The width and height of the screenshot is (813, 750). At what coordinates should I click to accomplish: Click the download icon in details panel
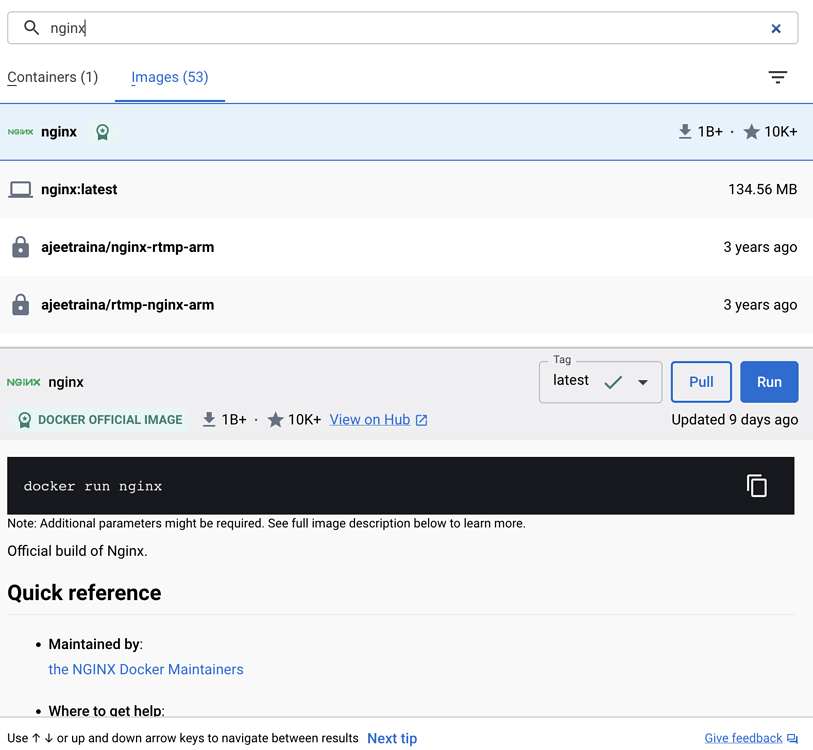209,419
